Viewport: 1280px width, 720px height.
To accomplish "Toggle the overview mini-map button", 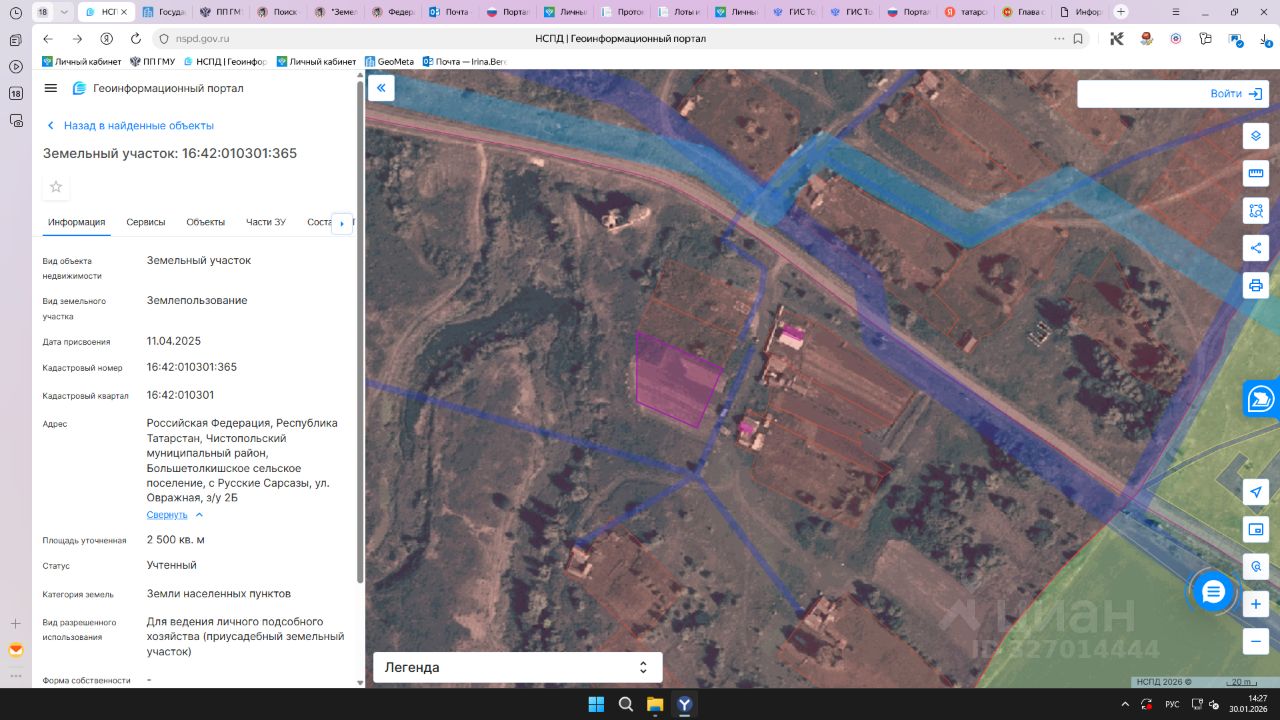I will coord(1256,529).
